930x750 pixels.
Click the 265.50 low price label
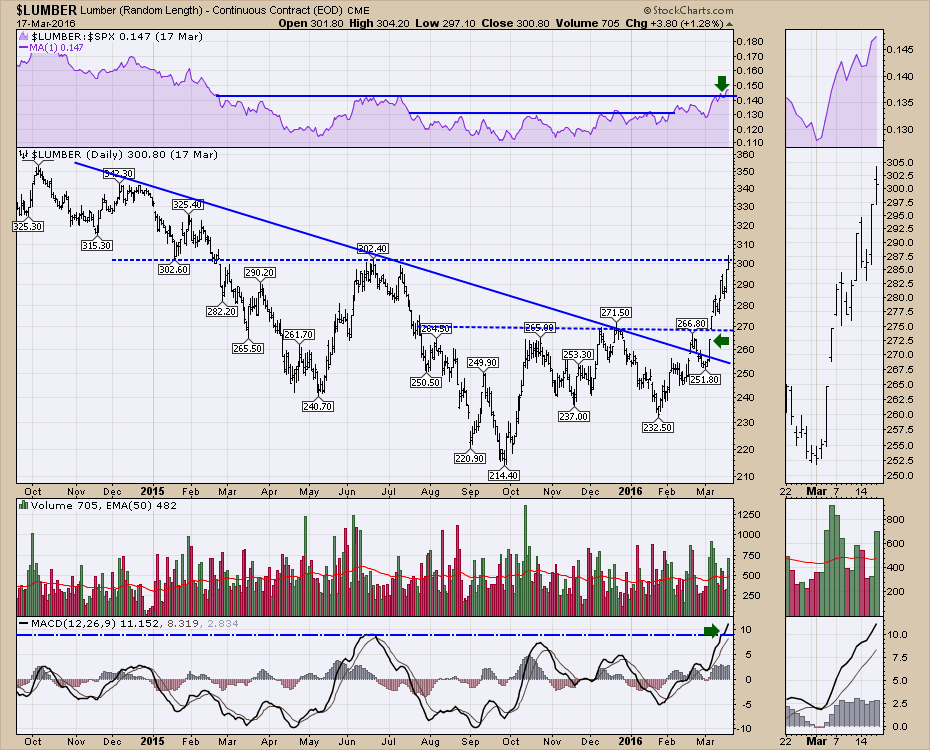pos(248,349)
